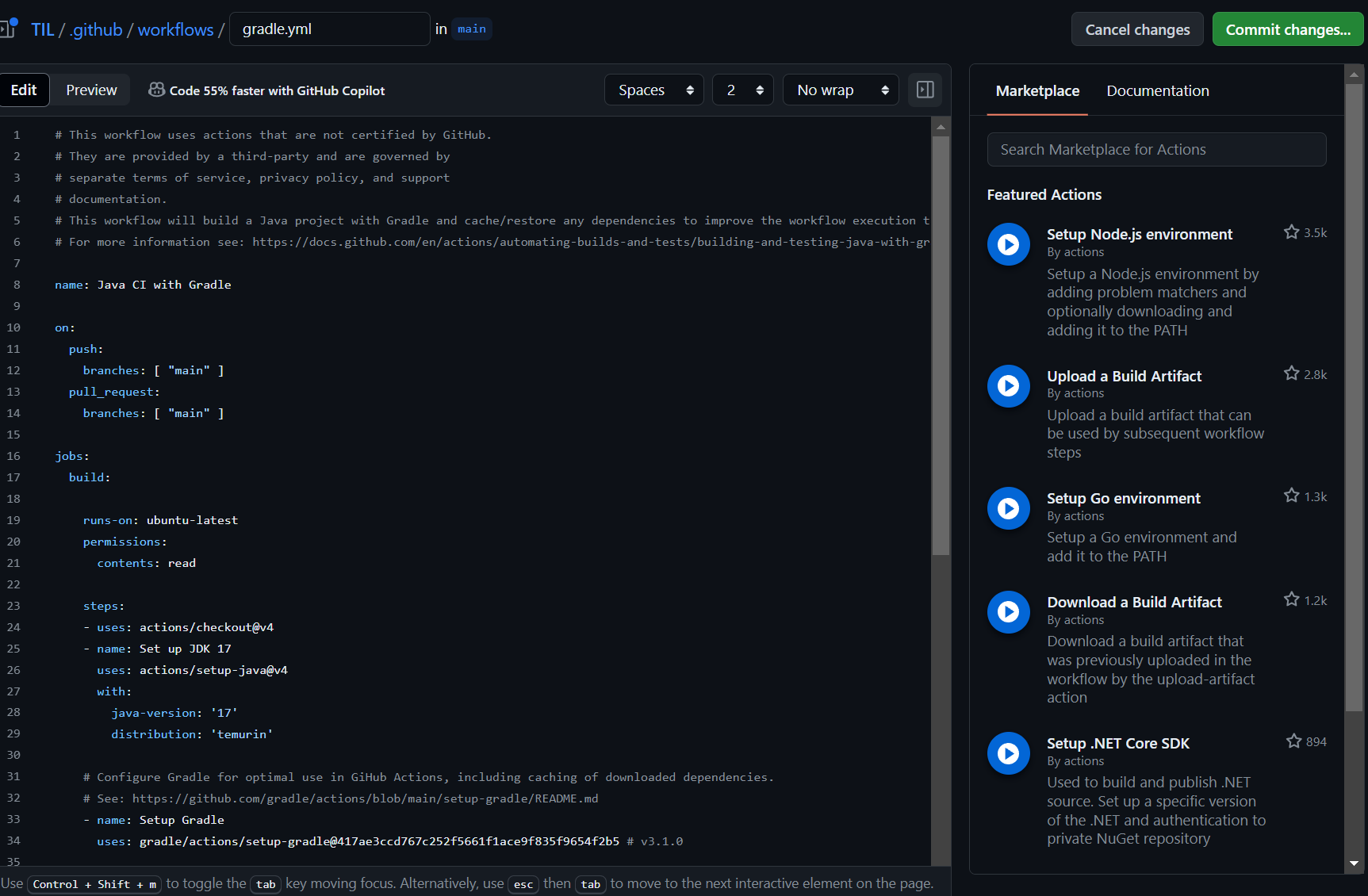Click the Setup Node.js environment action icon
1368x896 pixels.
point(1008,244)
